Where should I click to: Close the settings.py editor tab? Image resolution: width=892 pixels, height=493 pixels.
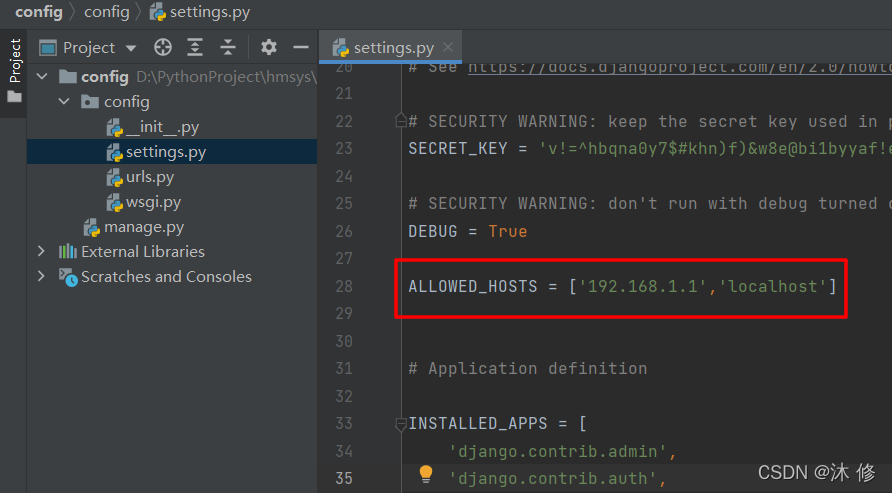[x=448, y=47]
